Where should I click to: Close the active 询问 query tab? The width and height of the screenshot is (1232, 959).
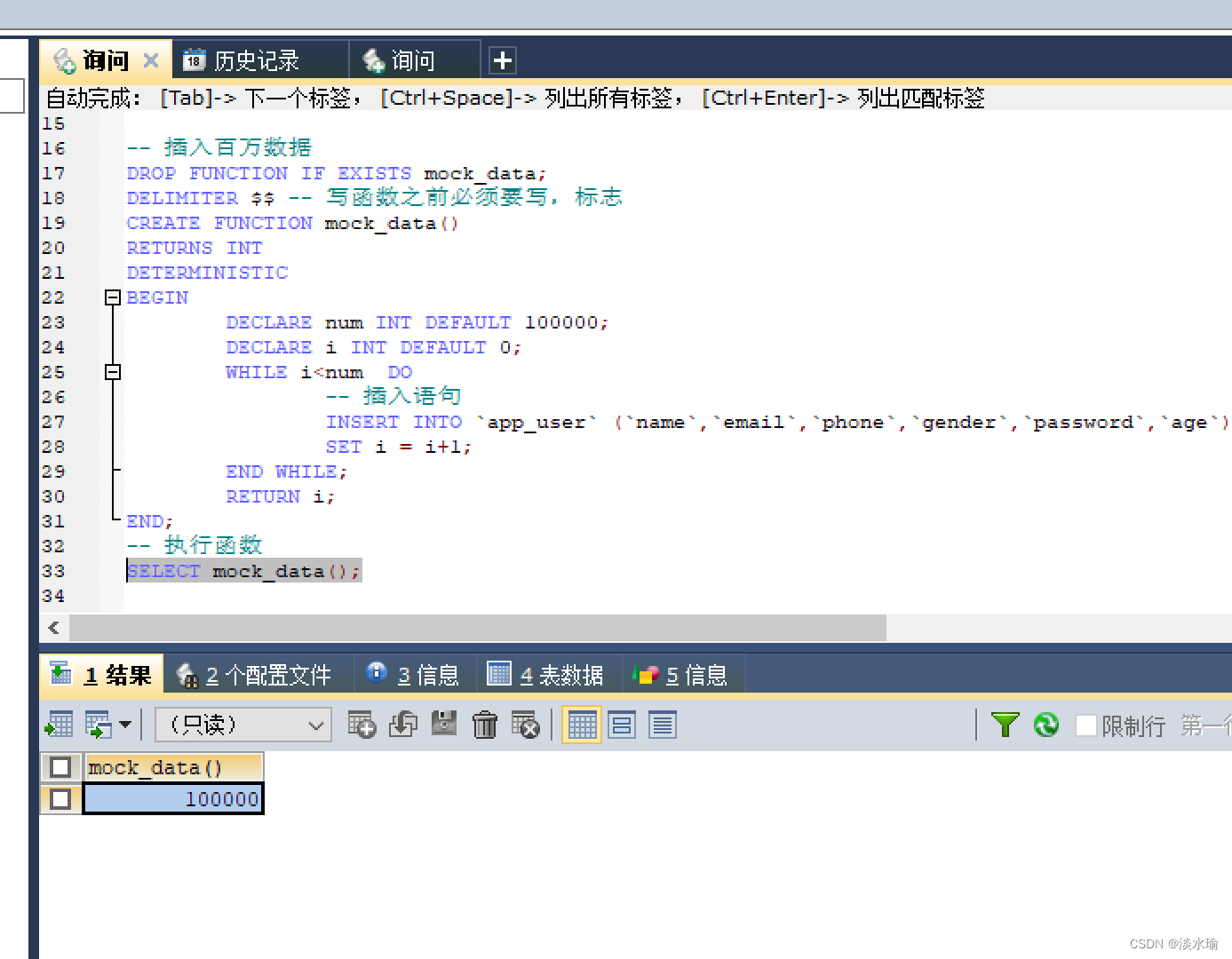pyautogui.click(x=151, y=60)
